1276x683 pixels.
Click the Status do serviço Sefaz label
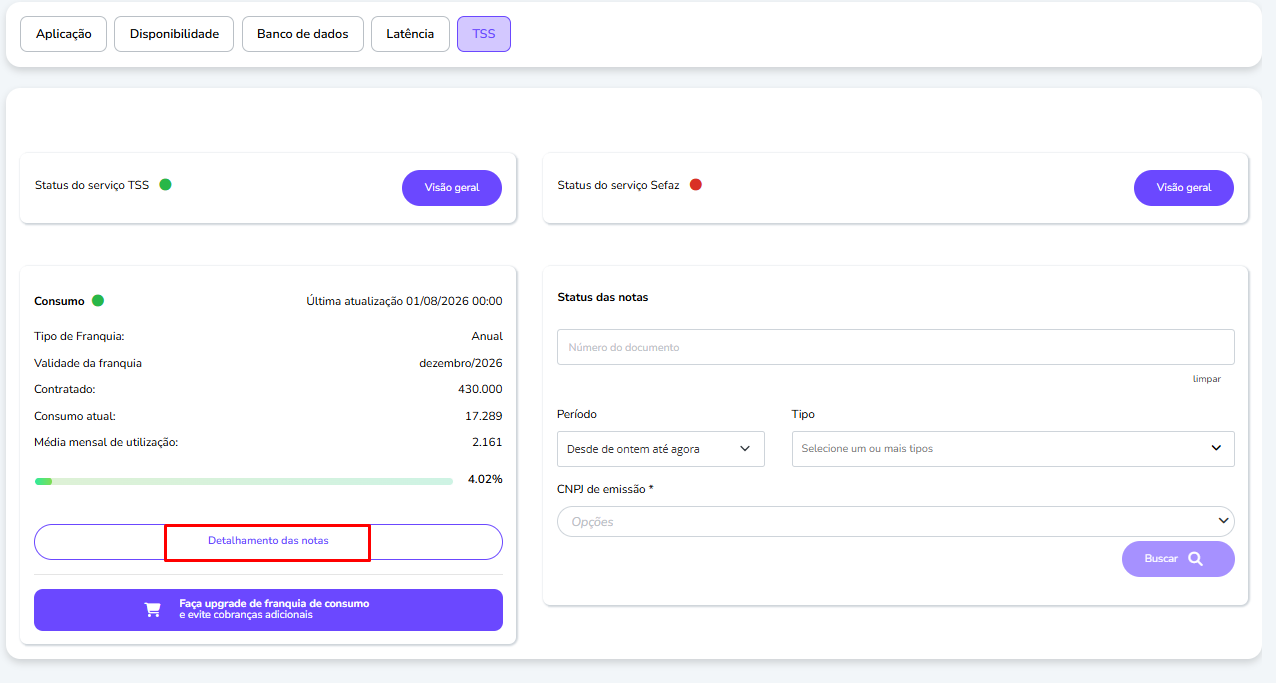point(619,185)
